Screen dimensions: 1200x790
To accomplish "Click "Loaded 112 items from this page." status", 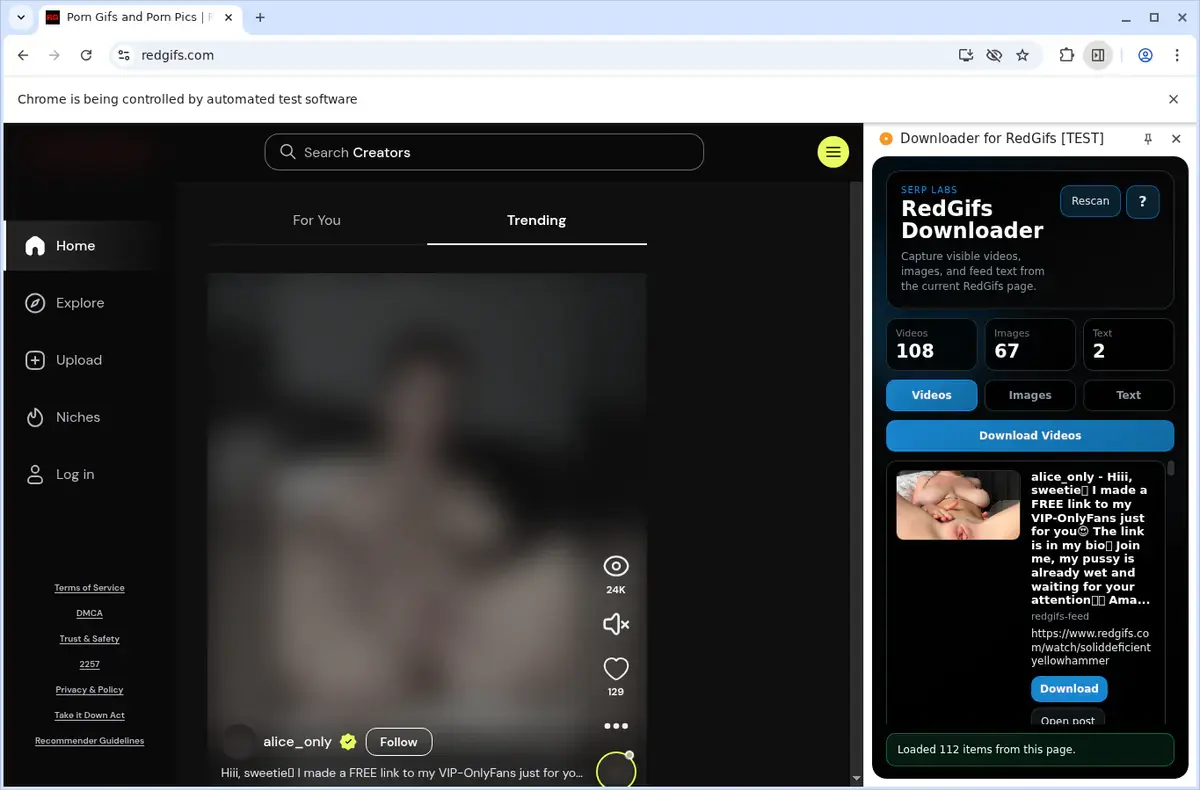I will point(1030,749).
